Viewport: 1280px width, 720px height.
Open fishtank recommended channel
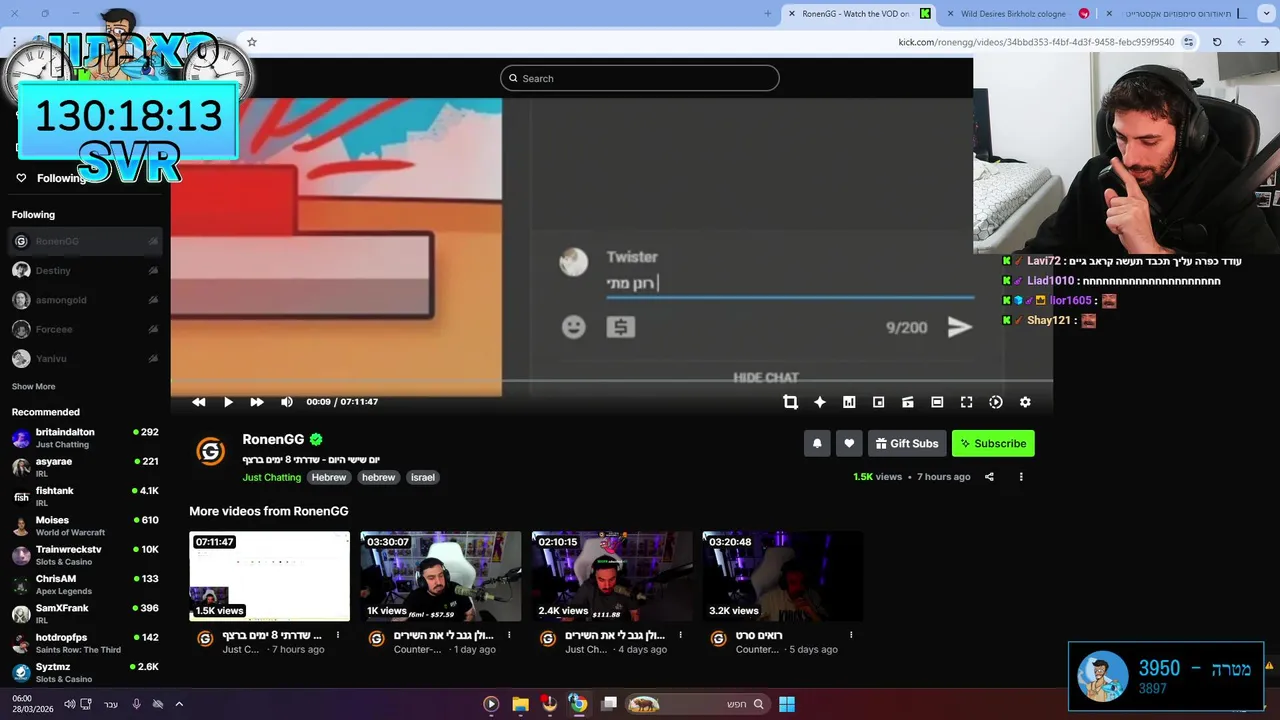[x=85, y=496]
